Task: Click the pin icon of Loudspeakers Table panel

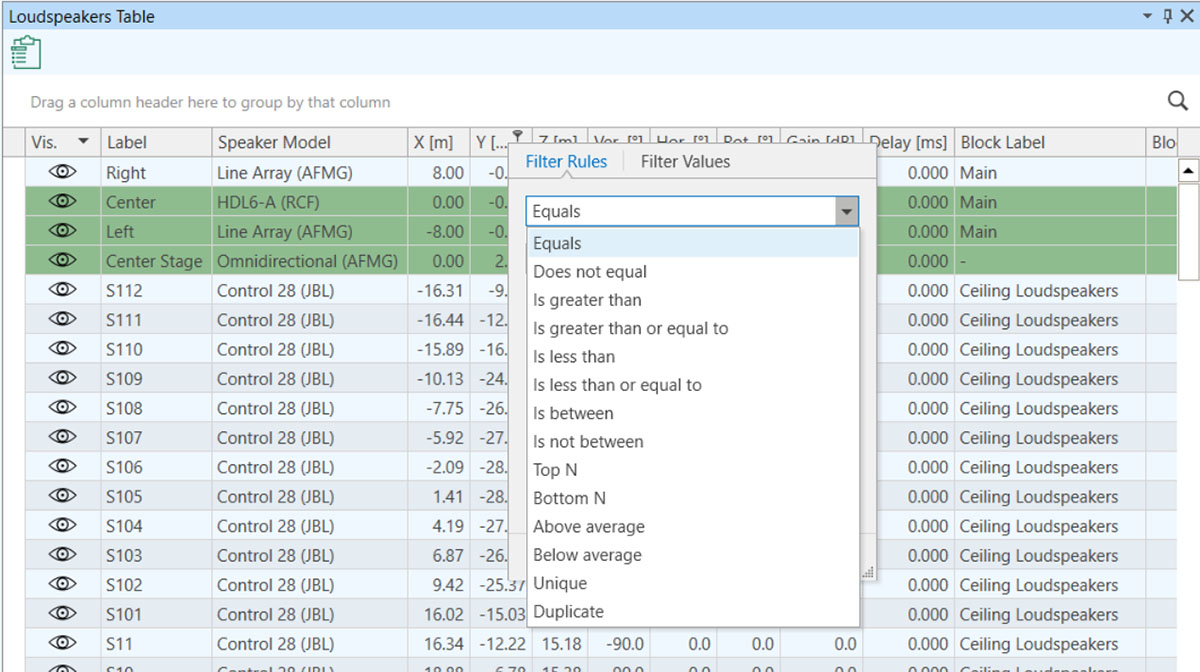Action: click(x=1167, y=16)
